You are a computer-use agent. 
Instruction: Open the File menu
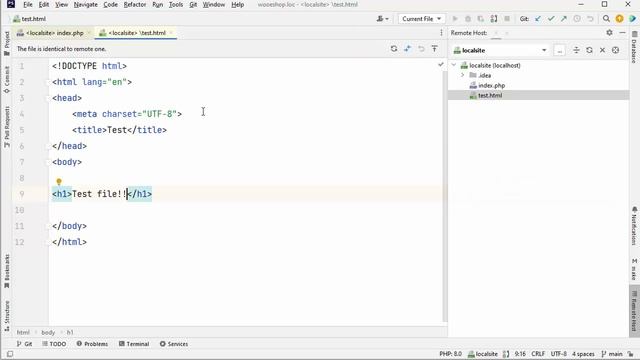(28, 4)
